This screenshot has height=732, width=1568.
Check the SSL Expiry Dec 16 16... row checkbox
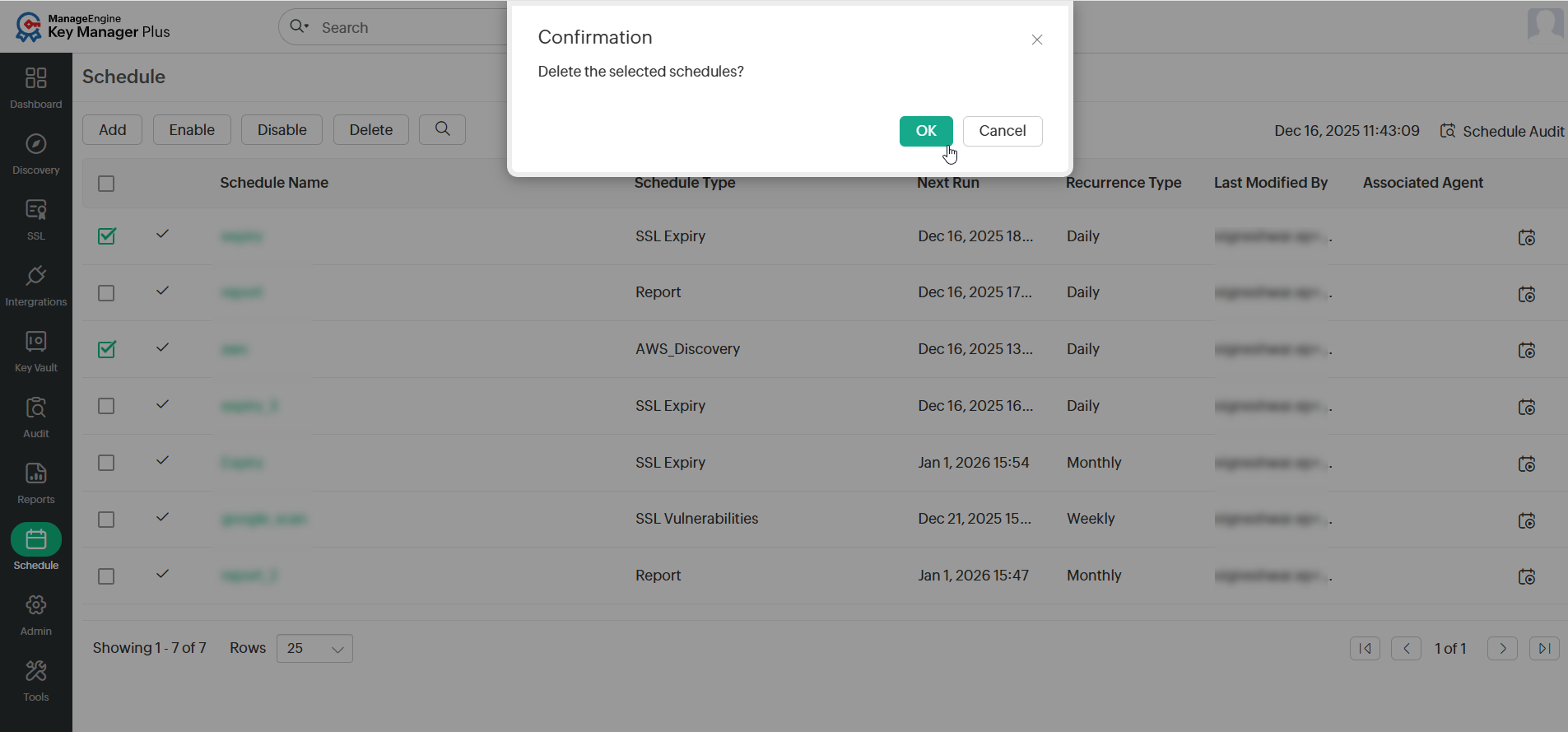[106, 406]
